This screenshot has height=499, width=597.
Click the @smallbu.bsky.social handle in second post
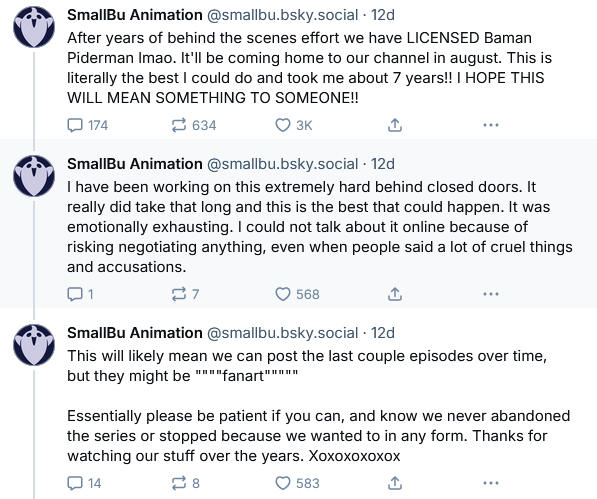(283, 164)
